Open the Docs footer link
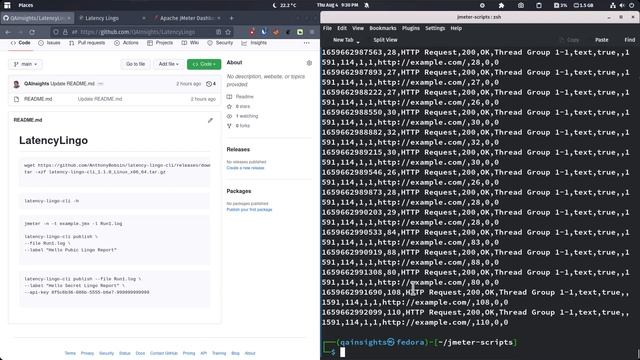The image size is (640, 360). pyautogui.click(x=140, y=353)
